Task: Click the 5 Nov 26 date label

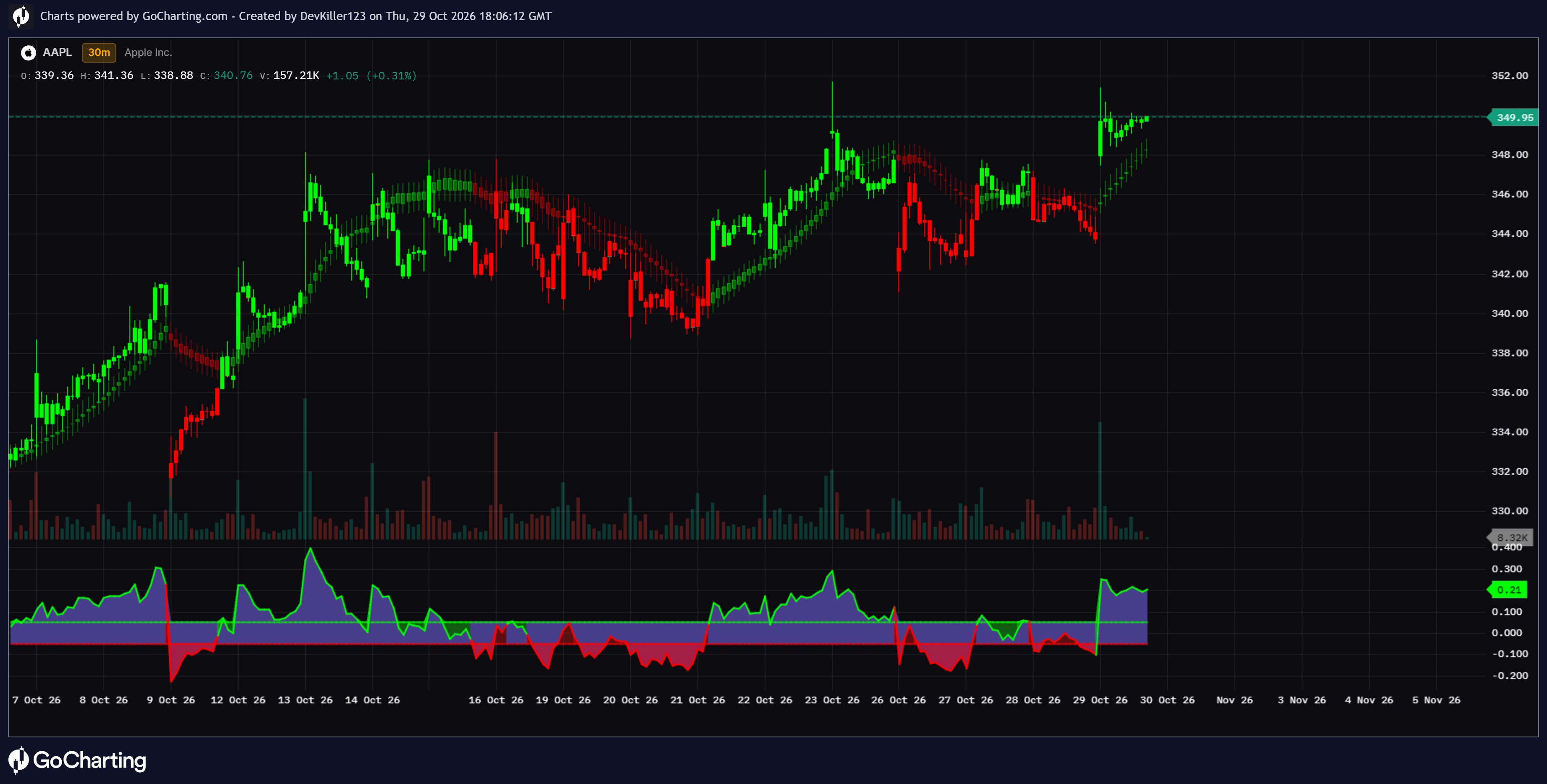Action: (x=1436, y=700)
